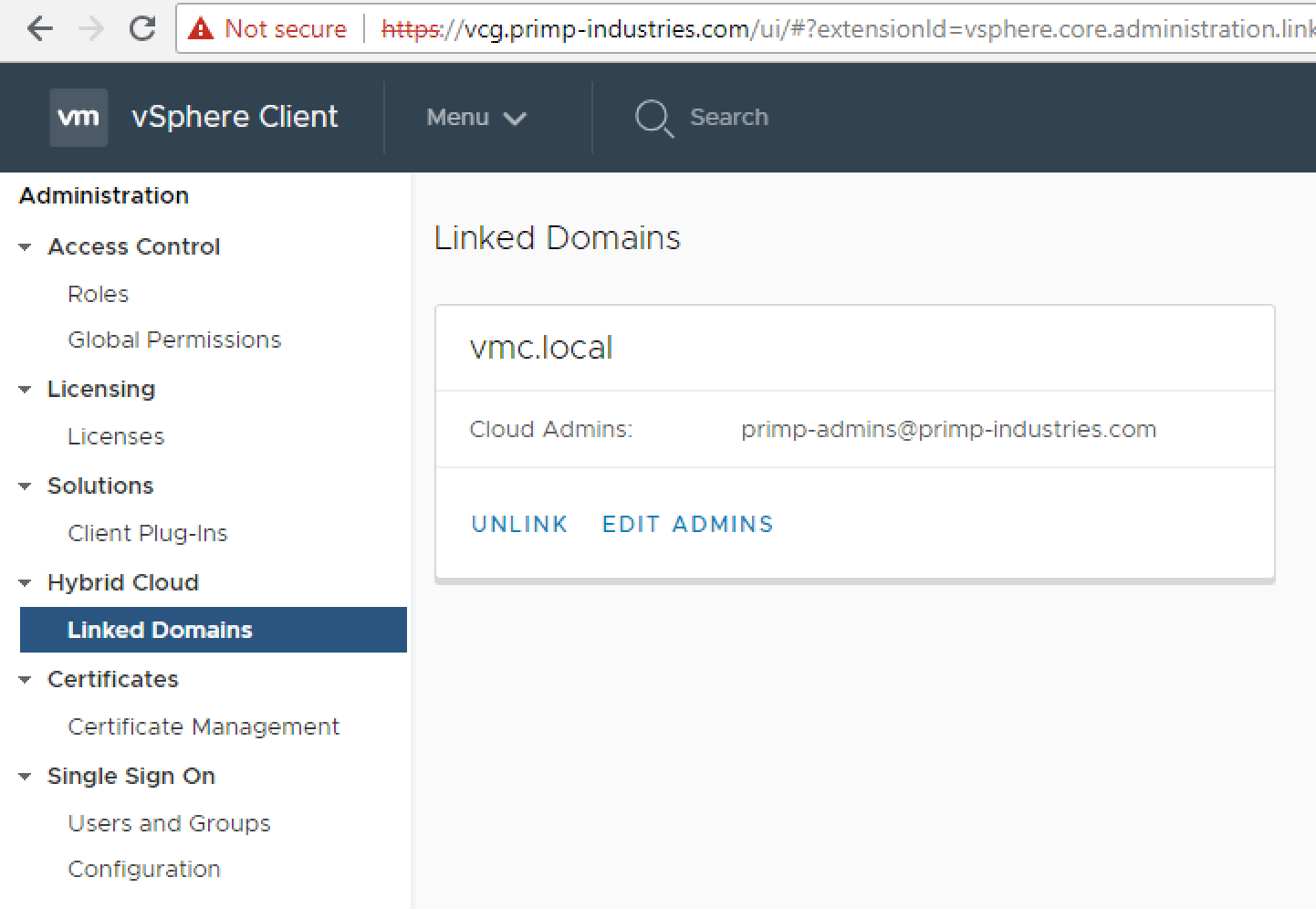Screen dimensions: 1316x909
Task: Open Users and Groups
Action: click(x=170, y=823)
